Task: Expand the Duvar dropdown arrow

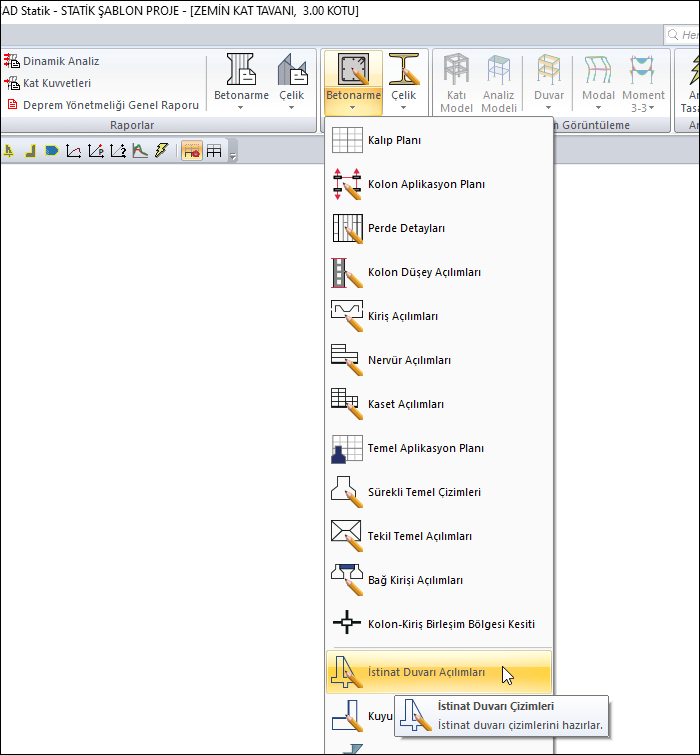Action: click(x=549, y=107)
